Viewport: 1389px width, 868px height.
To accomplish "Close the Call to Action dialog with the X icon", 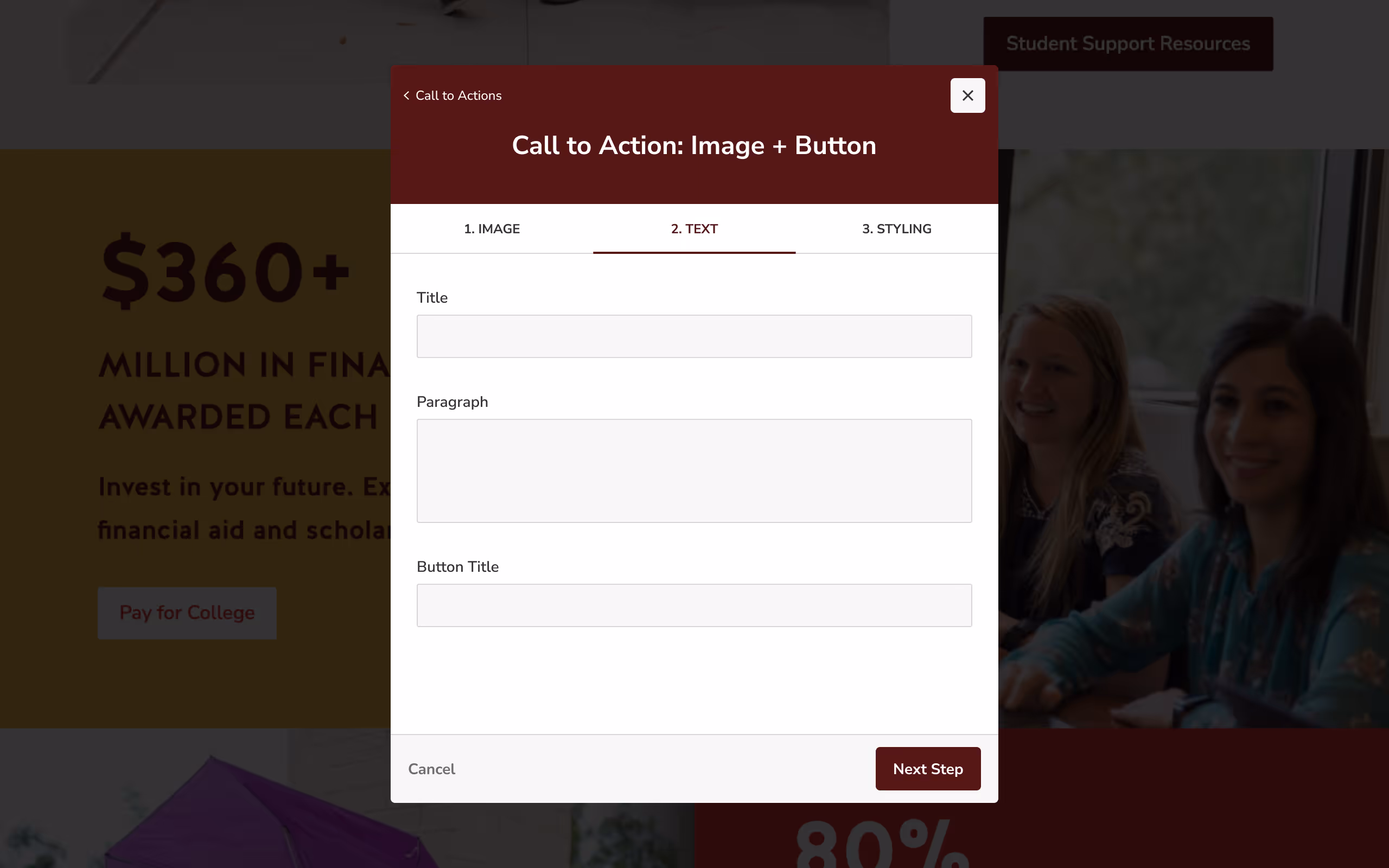I will pos(967,95).
